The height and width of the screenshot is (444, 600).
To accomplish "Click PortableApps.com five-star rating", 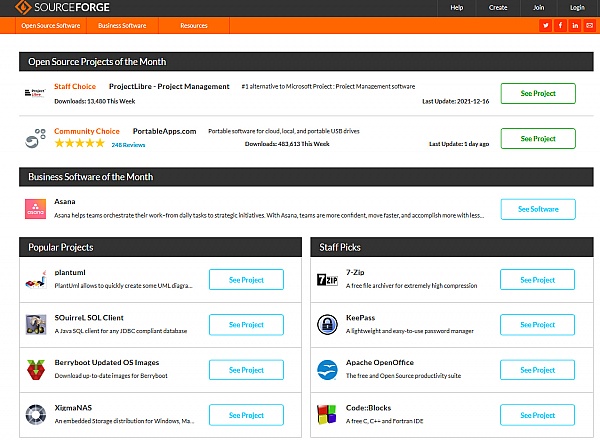I will click(x=79, y=144).
